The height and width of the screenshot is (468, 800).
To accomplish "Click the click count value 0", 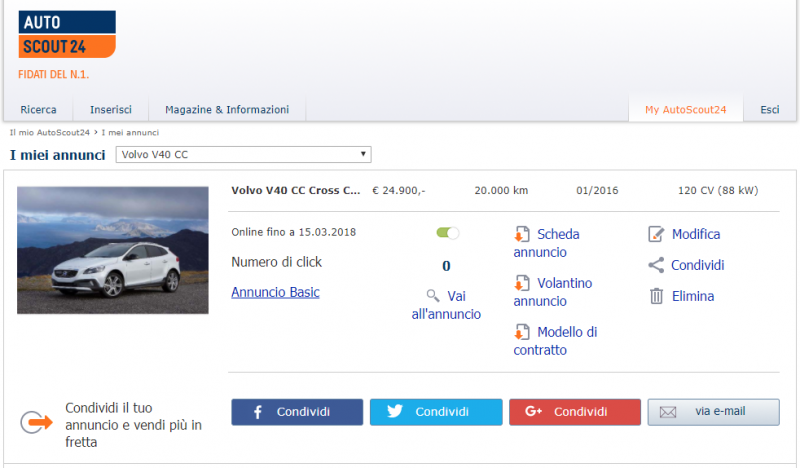I will pos(446,266).
